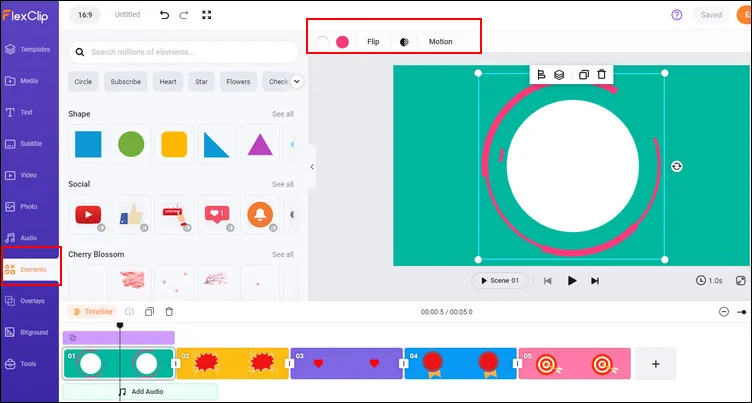This screenshot has height=403, width=752.
Task: Click the layer order icon above element
Action: pyautogui.click(x=559, y=75)
